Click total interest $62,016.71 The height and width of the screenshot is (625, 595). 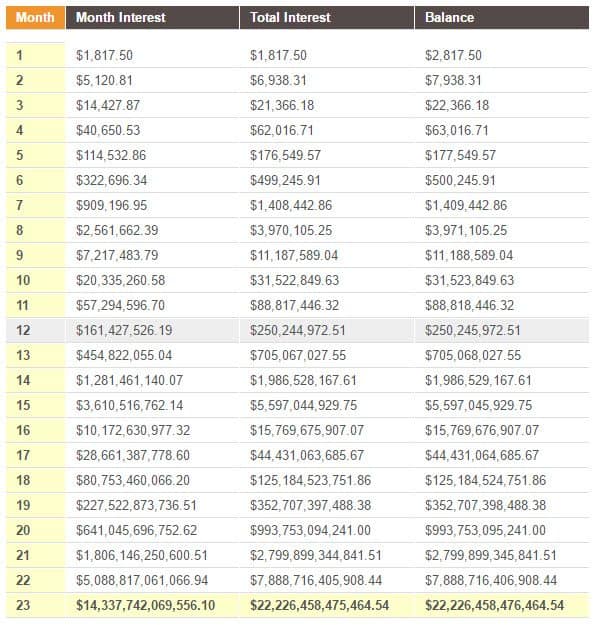pos(281,130)
